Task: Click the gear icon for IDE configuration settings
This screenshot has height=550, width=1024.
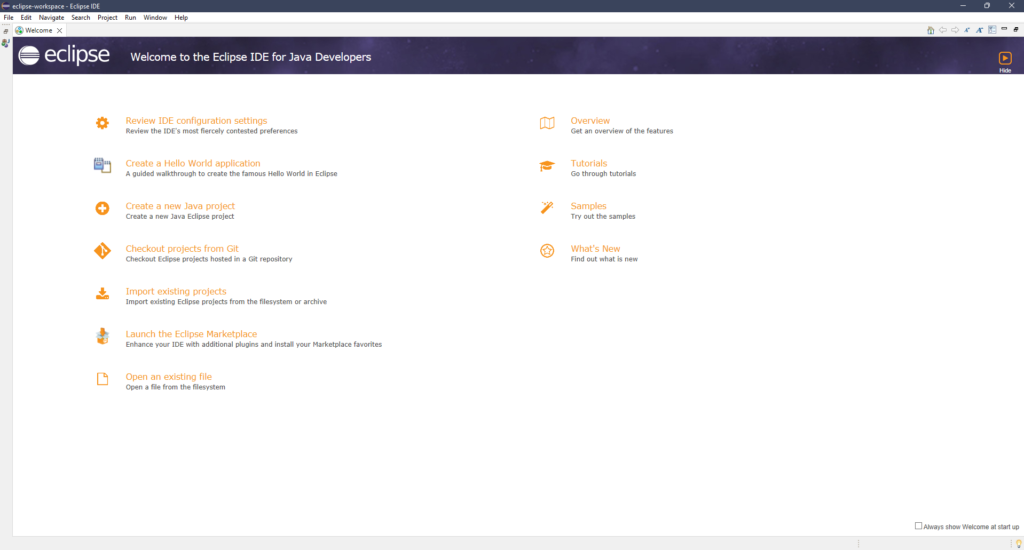Action: click(x=103, y=123)
